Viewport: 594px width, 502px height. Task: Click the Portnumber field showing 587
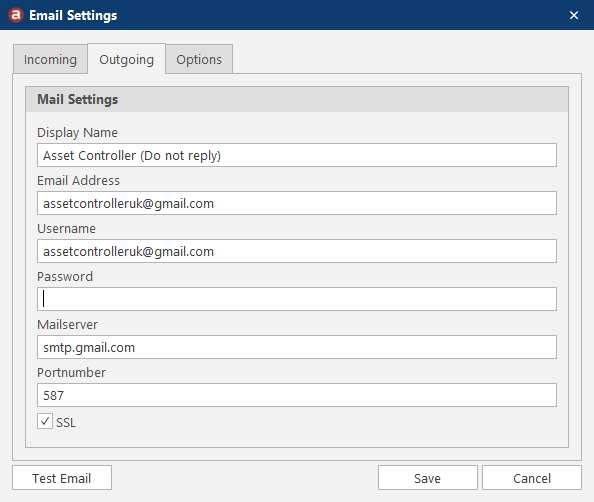point(297,395)
